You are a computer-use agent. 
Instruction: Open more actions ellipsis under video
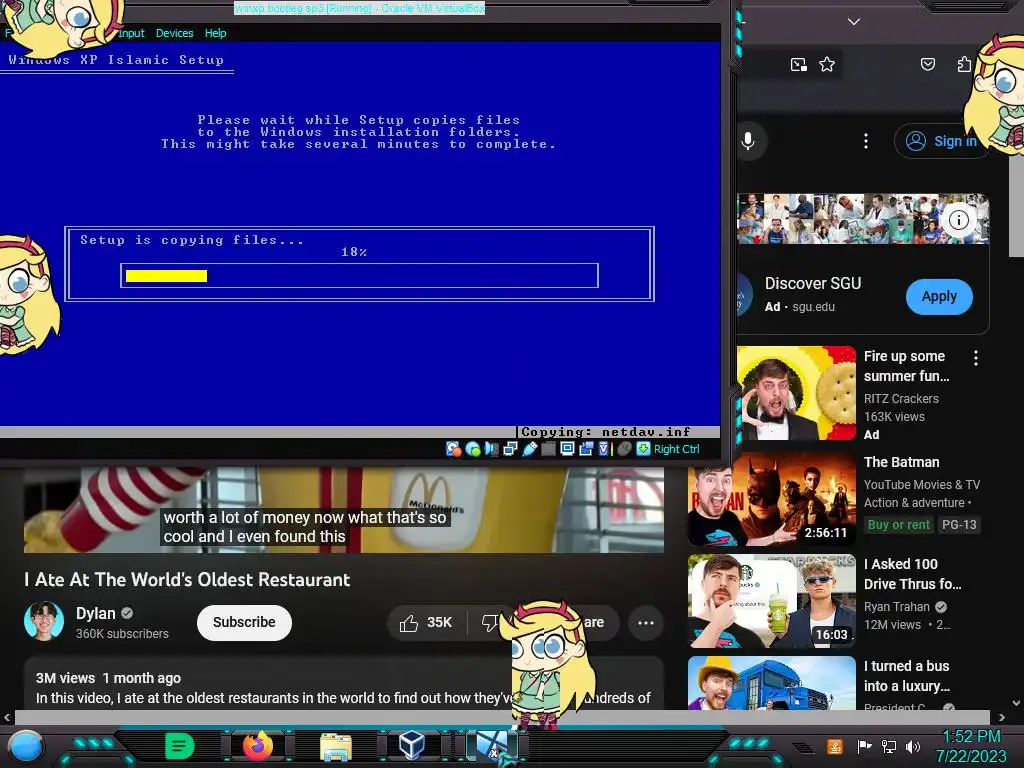pyautogui.click(x=646, y=623)
